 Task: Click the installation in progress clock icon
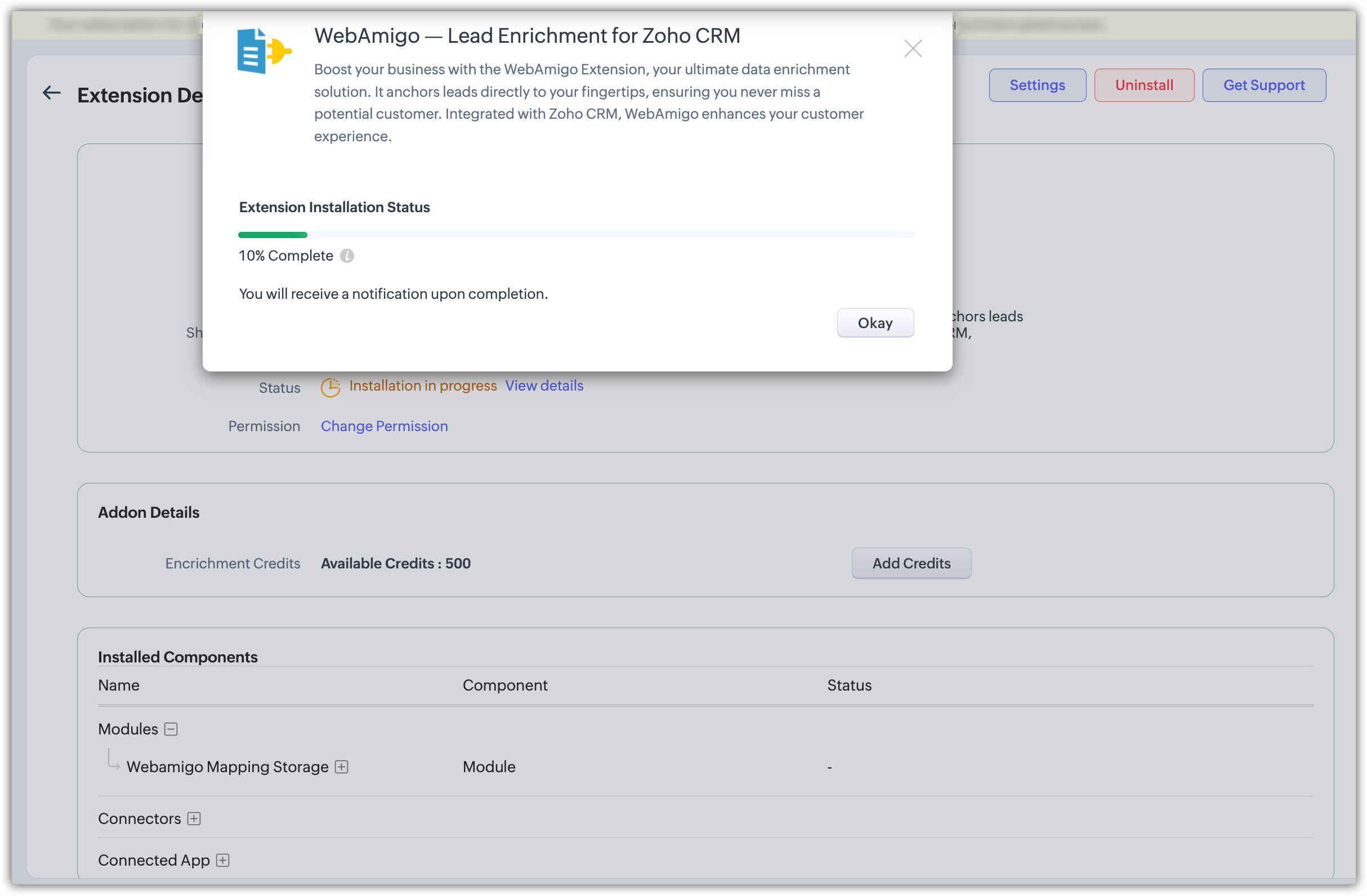[330, 387]
